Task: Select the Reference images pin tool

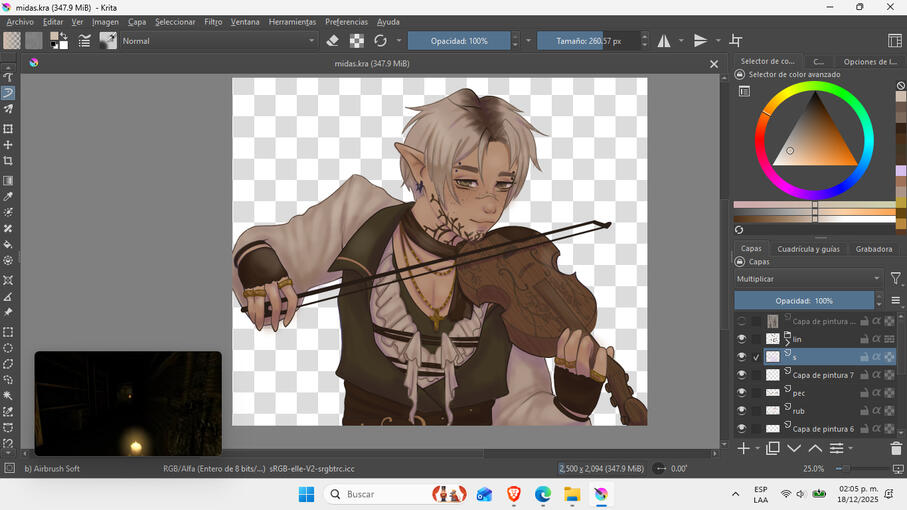Action: tap(8, 312)
